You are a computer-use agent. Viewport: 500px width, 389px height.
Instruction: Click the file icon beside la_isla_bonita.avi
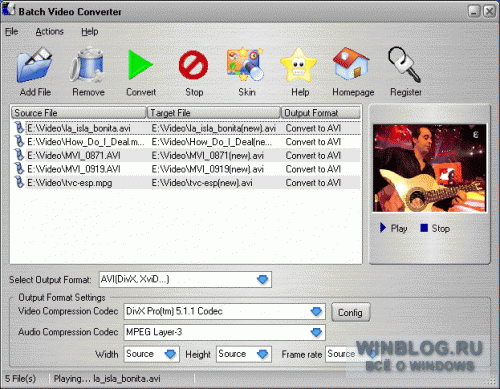coord(19,128)
